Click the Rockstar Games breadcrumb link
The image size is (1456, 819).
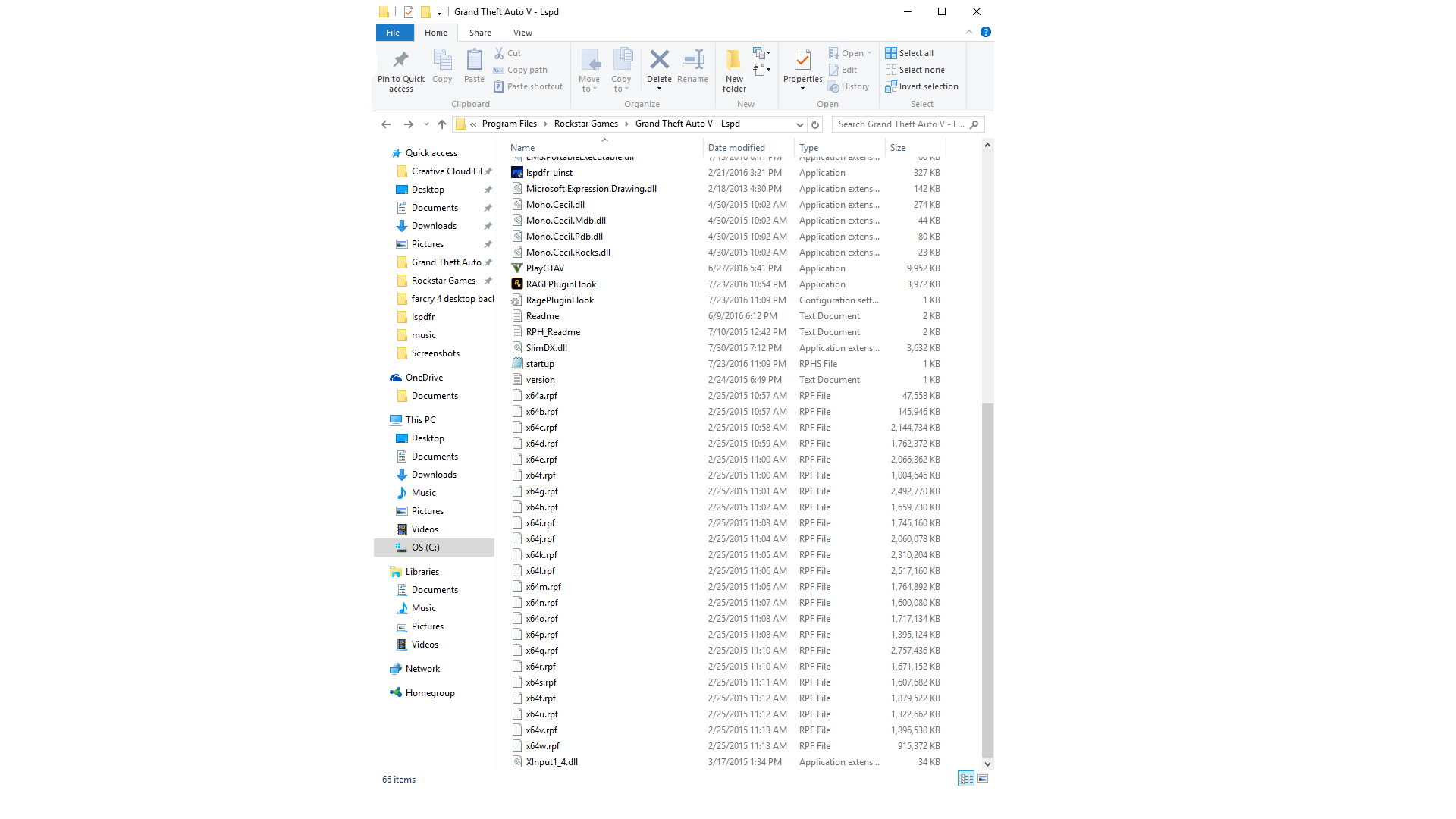point(585,124)
